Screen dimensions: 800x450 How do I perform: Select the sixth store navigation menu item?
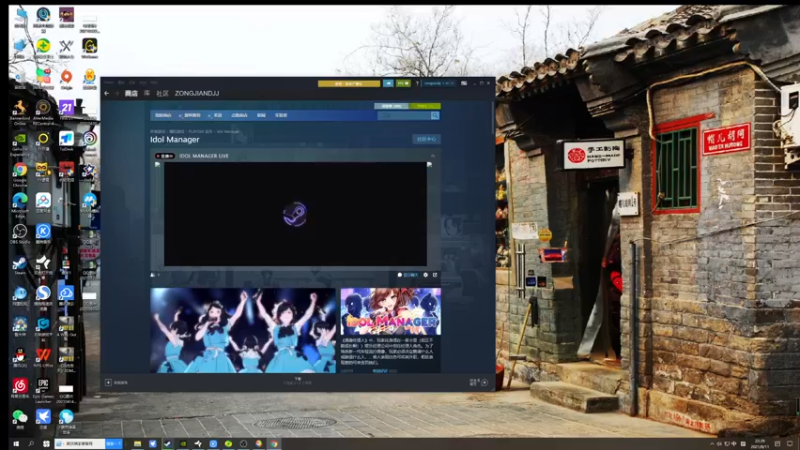click(x=281, y=115)
